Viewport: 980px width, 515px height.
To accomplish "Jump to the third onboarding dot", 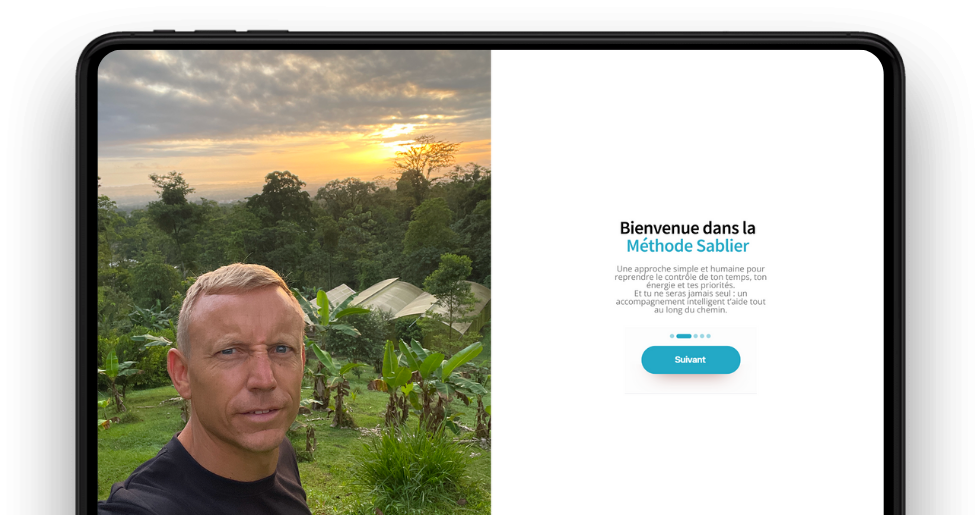I will (x=696, y=336).
